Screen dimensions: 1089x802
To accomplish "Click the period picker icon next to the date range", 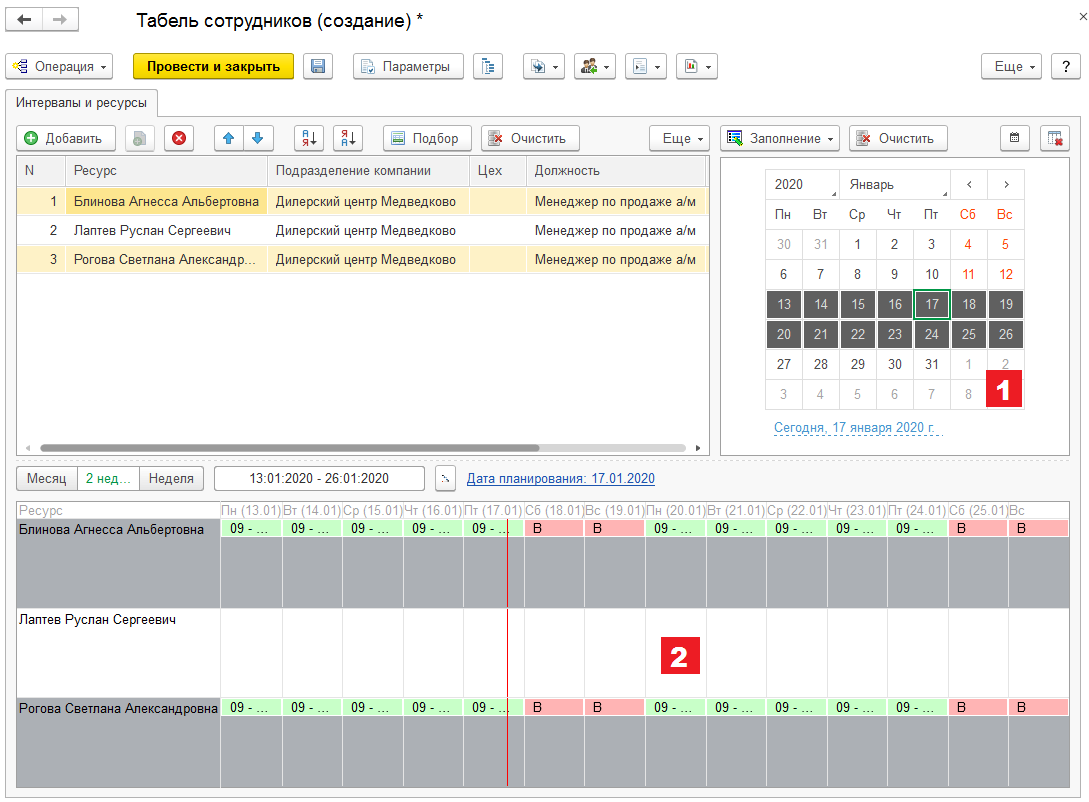I will pyautogui.click(x=445, y=478).
